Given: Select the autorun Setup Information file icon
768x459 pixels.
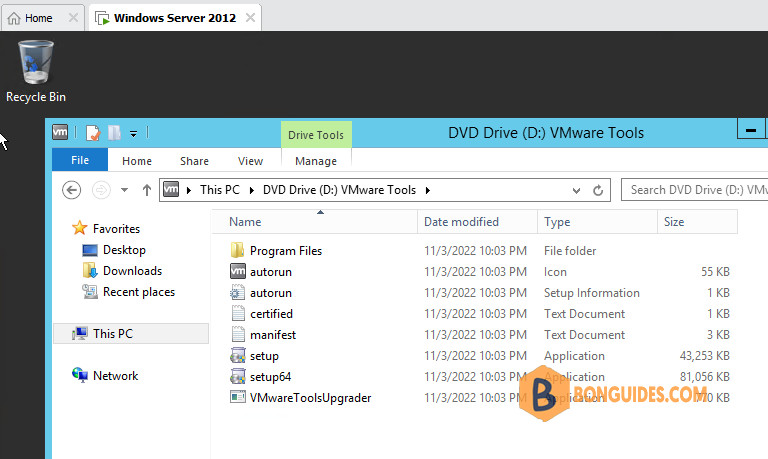Looking at the screenshot, I should click(x=238, y=292).
